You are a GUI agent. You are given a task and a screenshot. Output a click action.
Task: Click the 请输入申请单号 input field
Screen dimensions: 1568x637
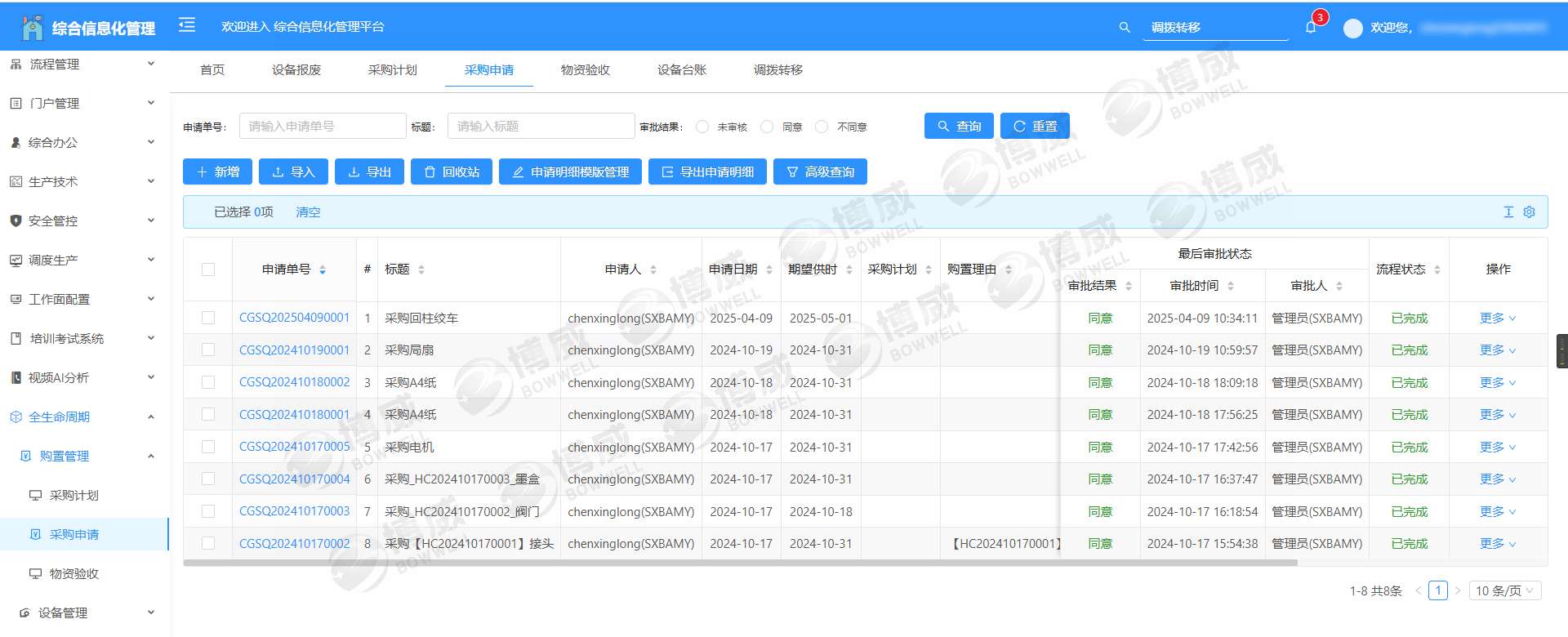point(323,127)
